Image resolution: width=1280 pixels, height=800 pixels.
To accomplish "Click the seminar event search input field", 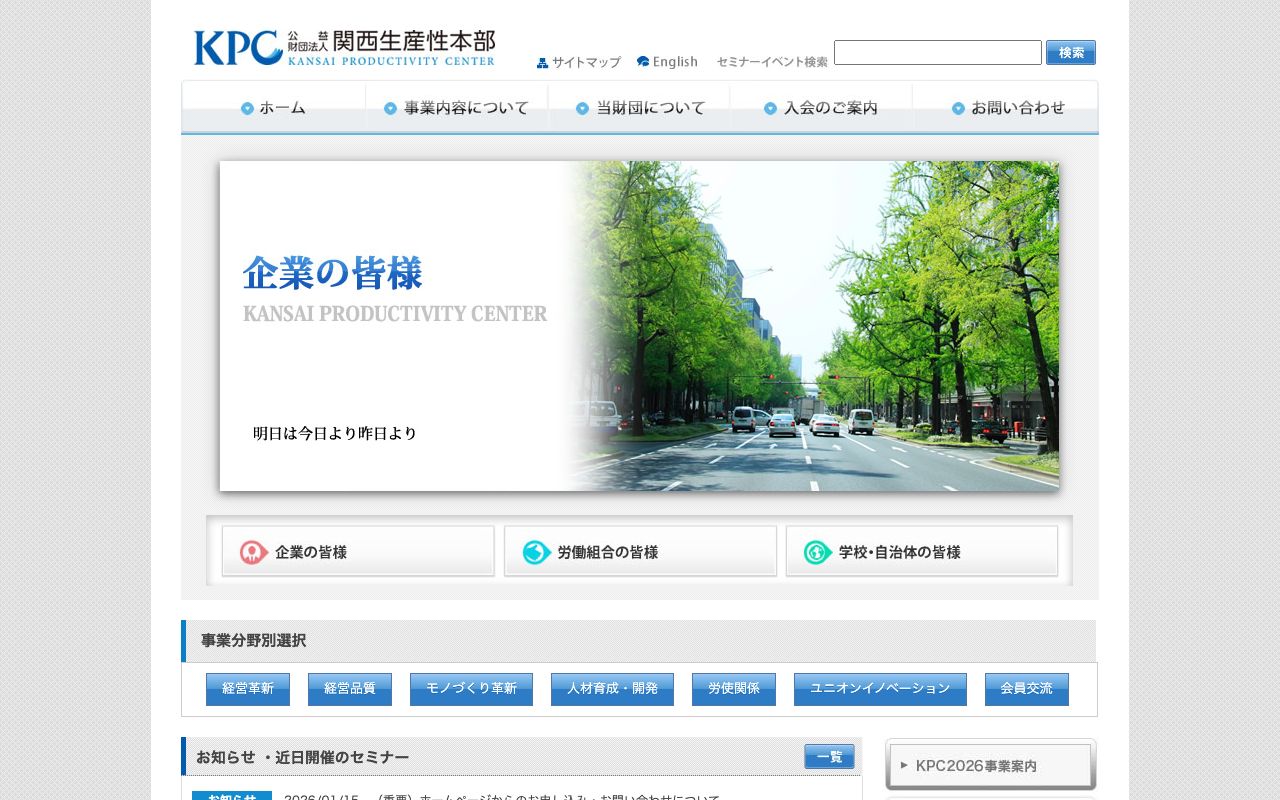I will (x=937, y=52).
